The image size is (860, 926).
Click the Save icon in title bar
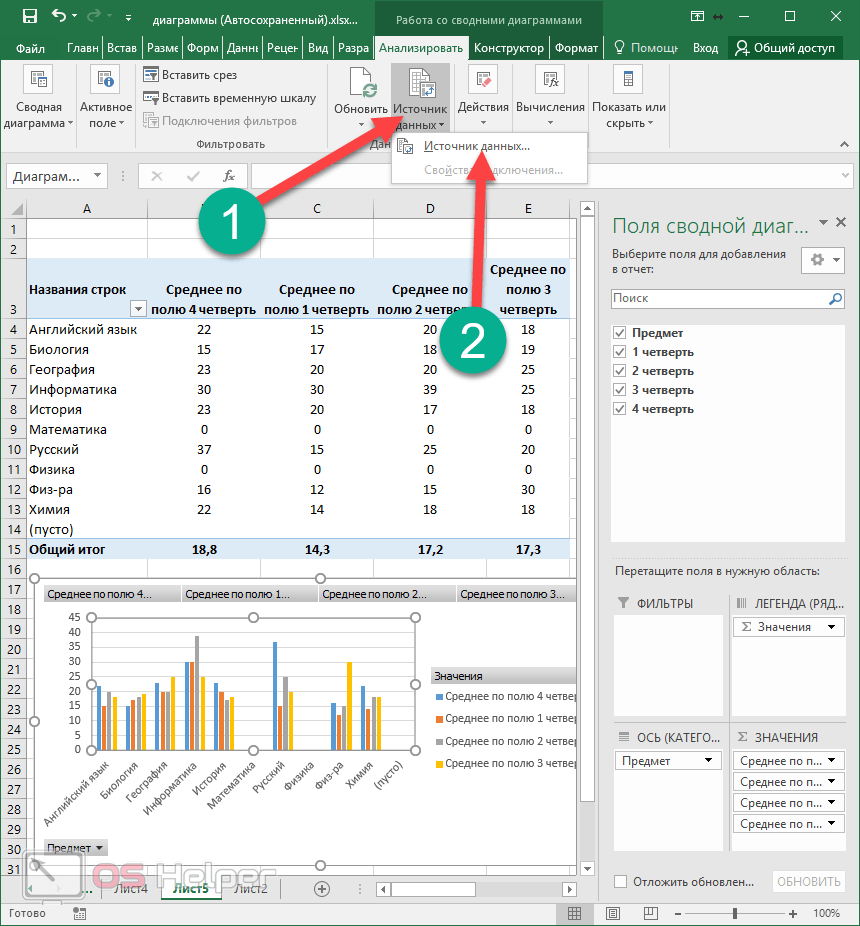point(29,17)
